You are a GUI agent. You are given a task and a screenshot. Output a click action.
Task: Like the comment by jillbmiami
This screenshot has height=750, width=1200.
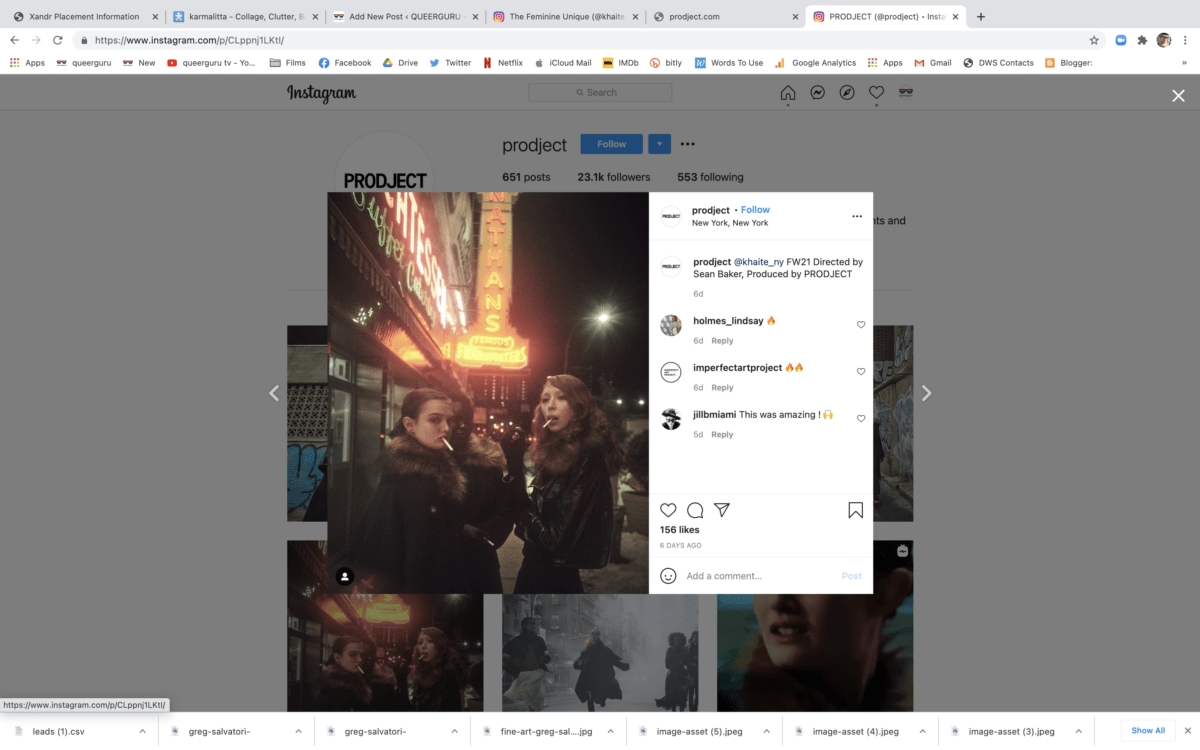(x=861, y=419)
